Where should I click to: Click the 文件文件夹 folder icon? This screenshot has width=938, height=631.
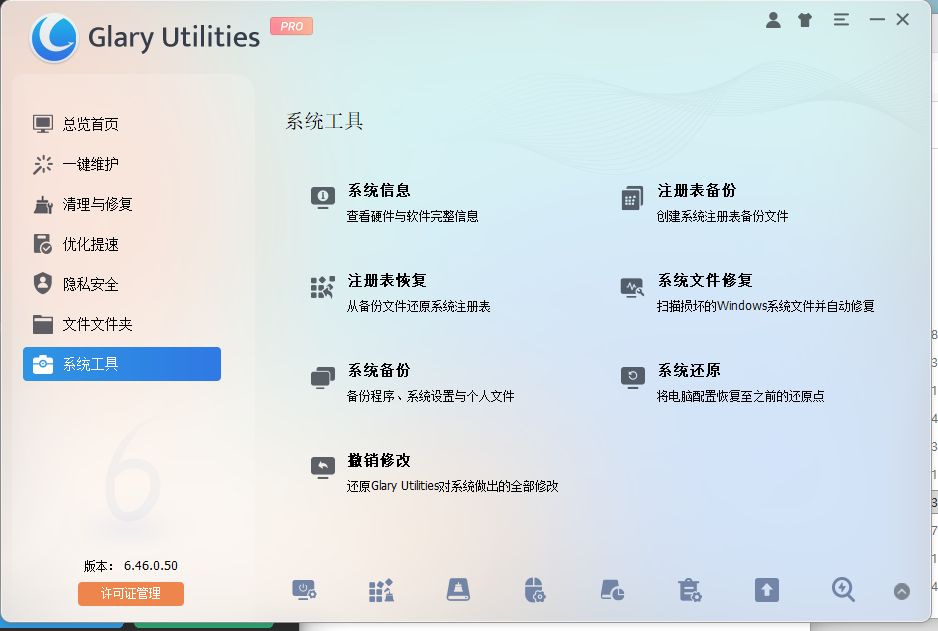pos(42,324)
